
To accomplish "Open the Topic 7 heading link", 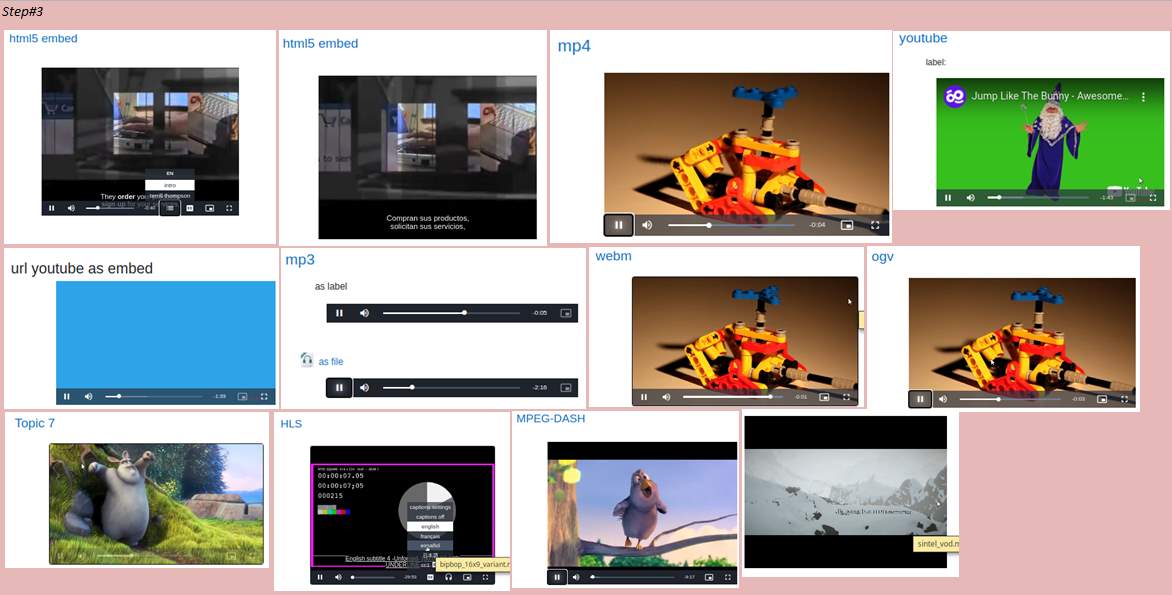I will click(x=34, y=423).
